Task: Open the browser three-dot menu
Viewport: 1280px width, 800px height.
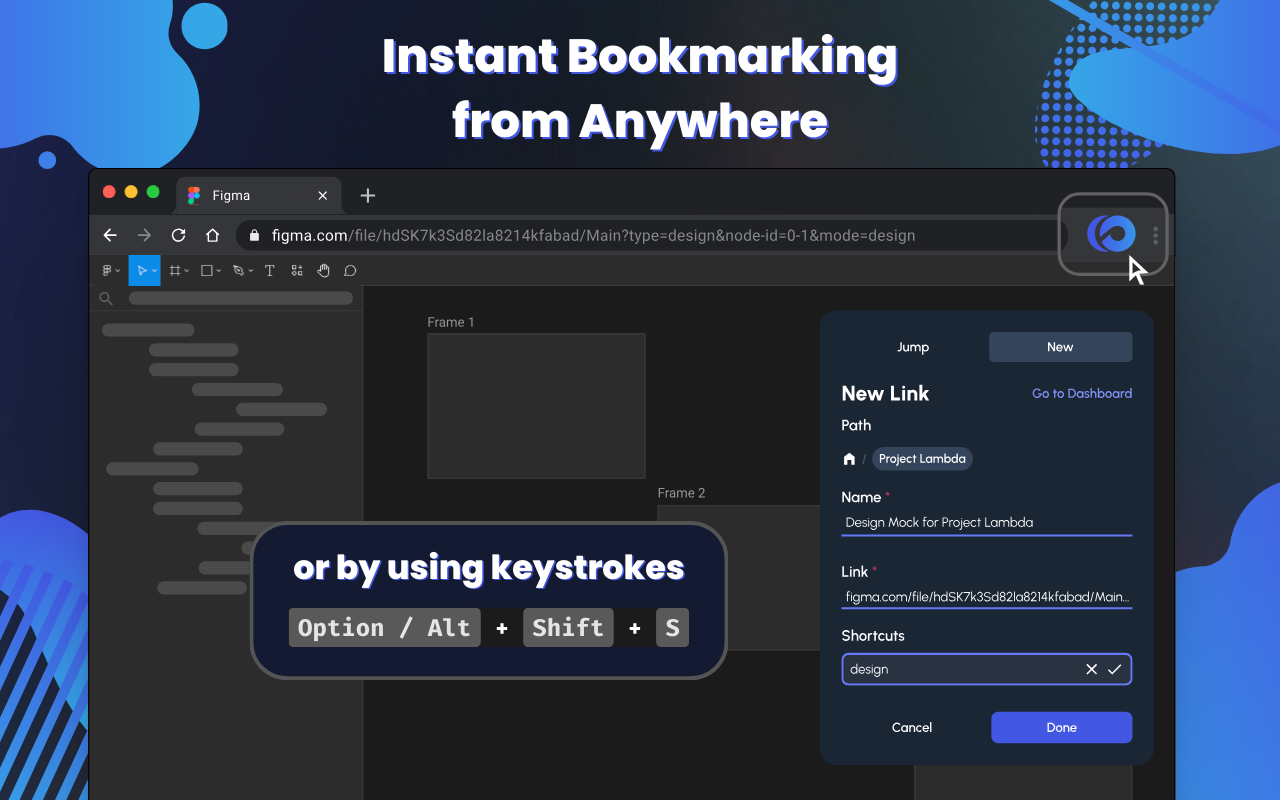Action: pos(1155,235)
